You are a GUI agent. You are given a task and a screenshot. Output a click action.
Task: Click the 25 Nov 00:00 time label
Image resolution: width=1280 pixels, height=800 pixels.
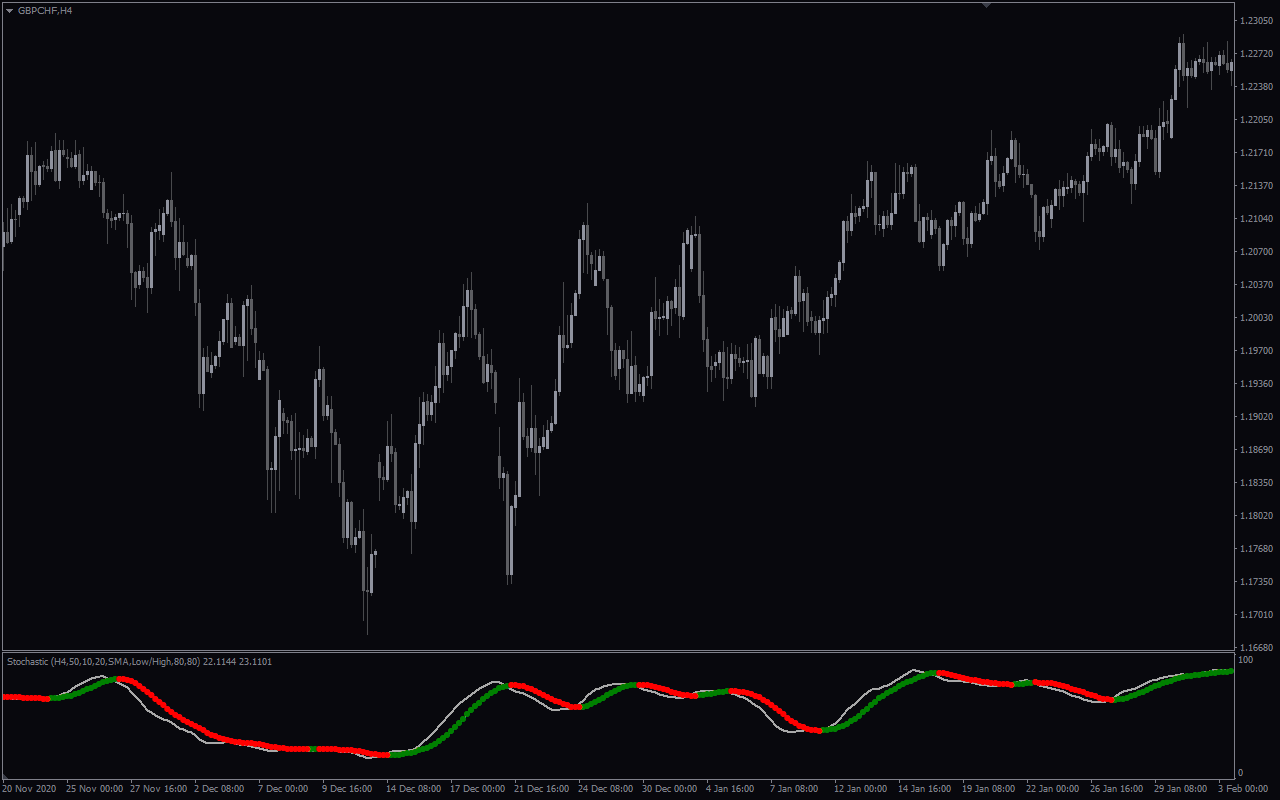95,789
